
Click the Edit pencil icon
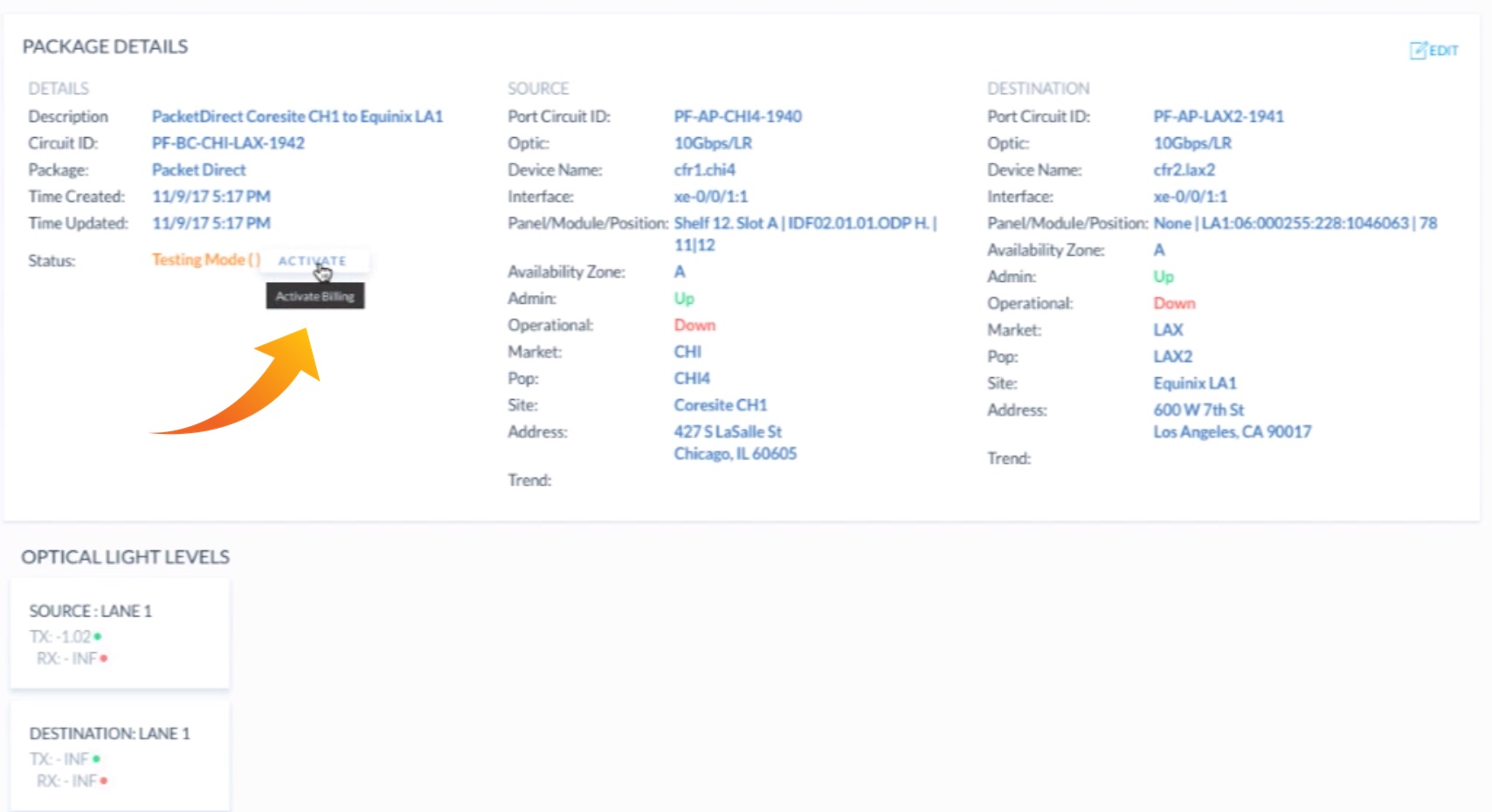1418,51
